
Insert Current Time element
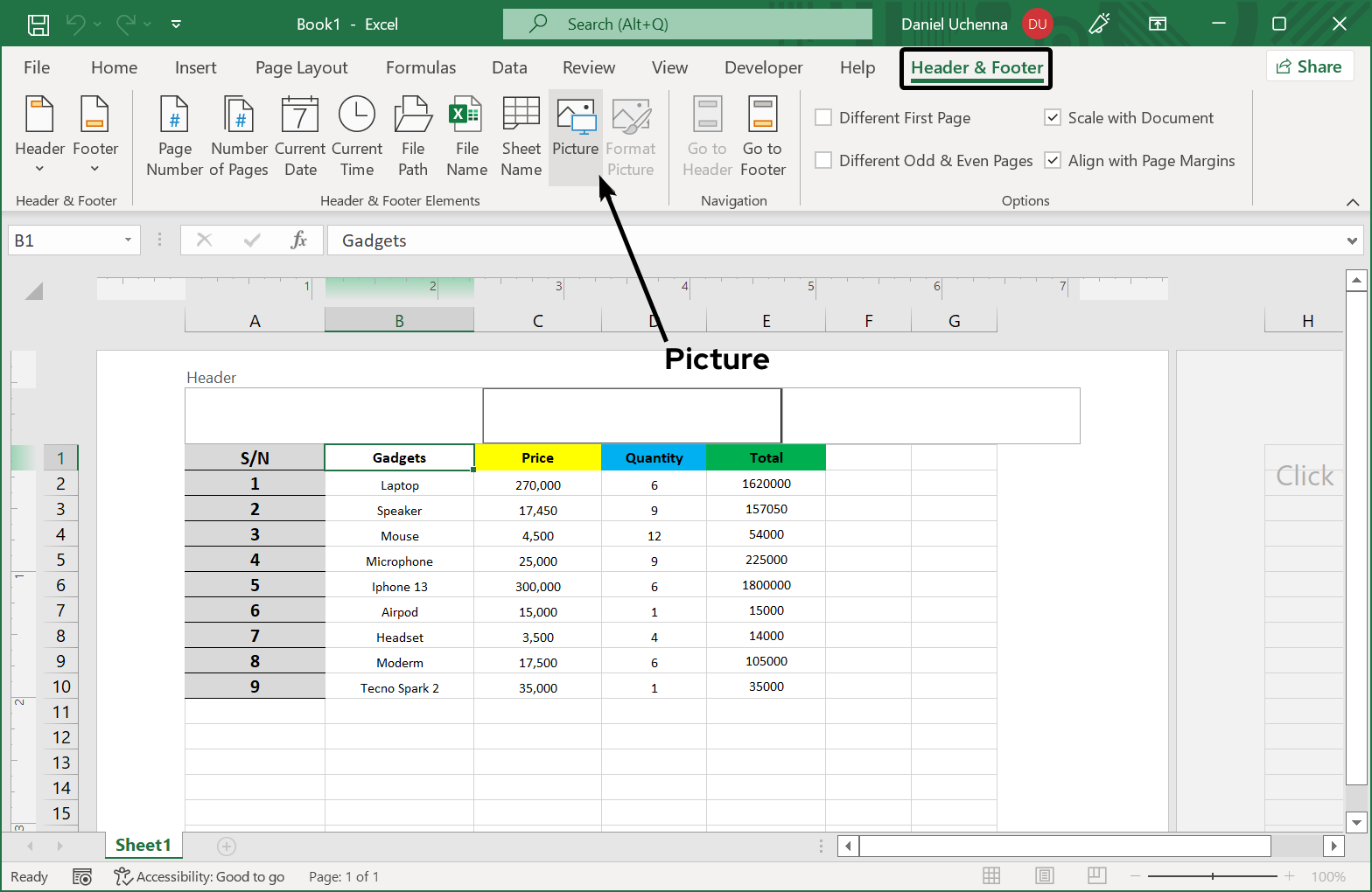click(x=357, y=136)
